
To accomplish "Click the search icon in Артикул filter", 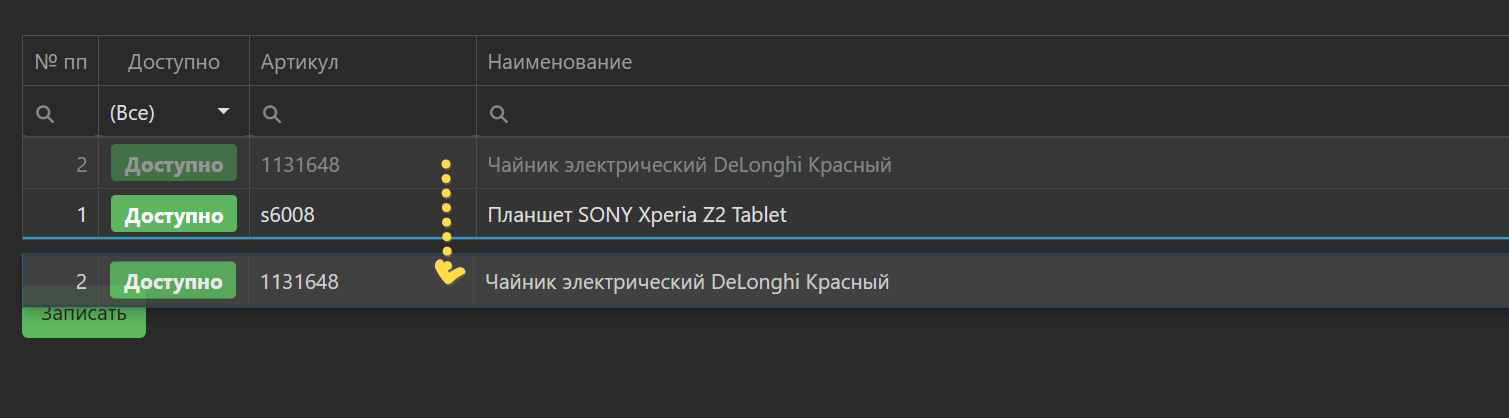I will (271, 114).
